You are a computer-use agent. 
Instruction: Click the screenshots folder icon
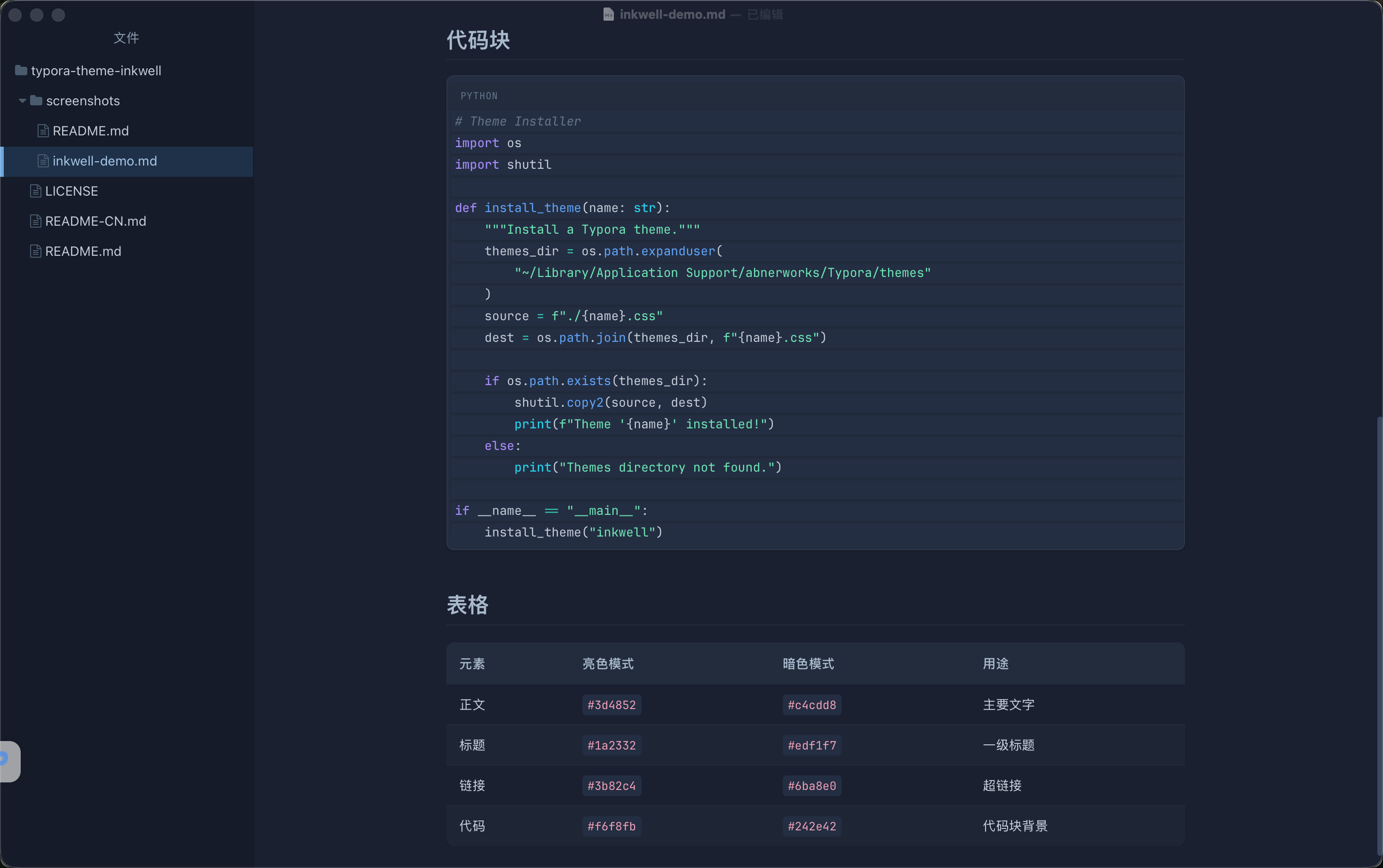pos(36,101)
